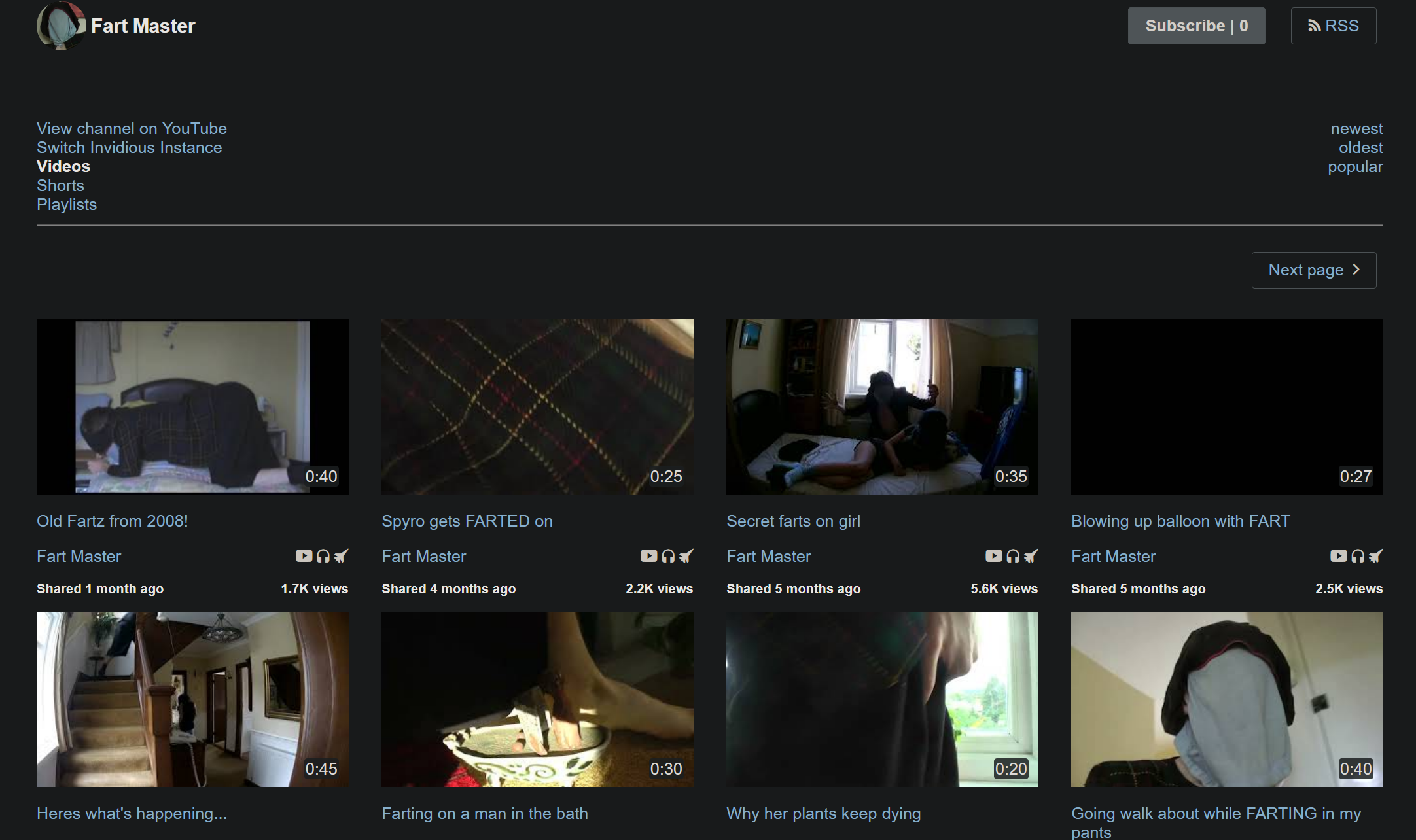This screenshot has height=840, width=1416.
Task: Open thumbnail of Secret farts on girl
Action: 882,406
